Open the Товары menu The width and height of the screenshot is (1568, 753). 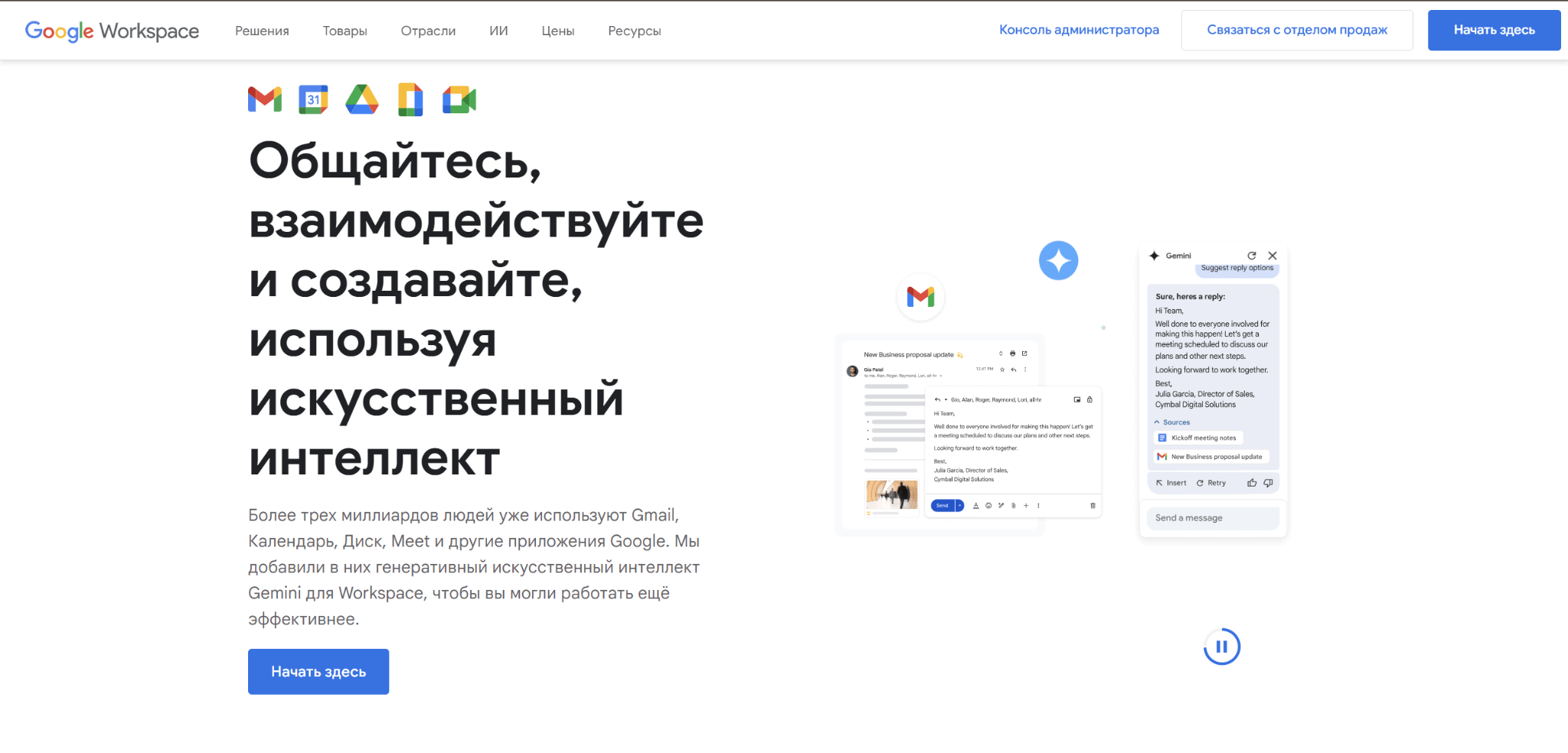tap(345, 31)
